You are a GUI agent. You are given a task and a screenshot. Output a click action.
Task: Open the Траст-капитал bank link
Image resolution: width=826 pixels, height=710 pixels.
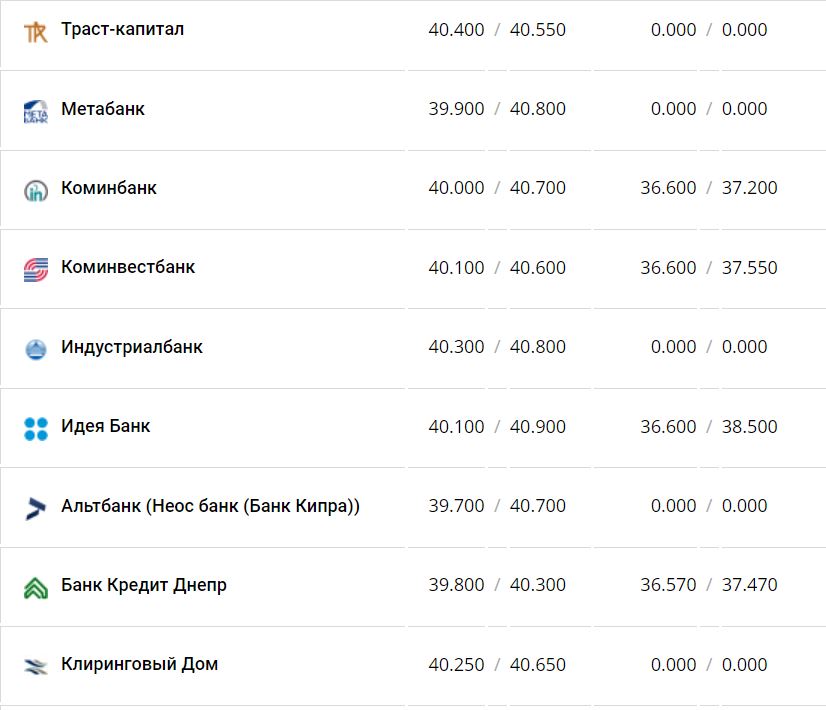pos(122,29)
